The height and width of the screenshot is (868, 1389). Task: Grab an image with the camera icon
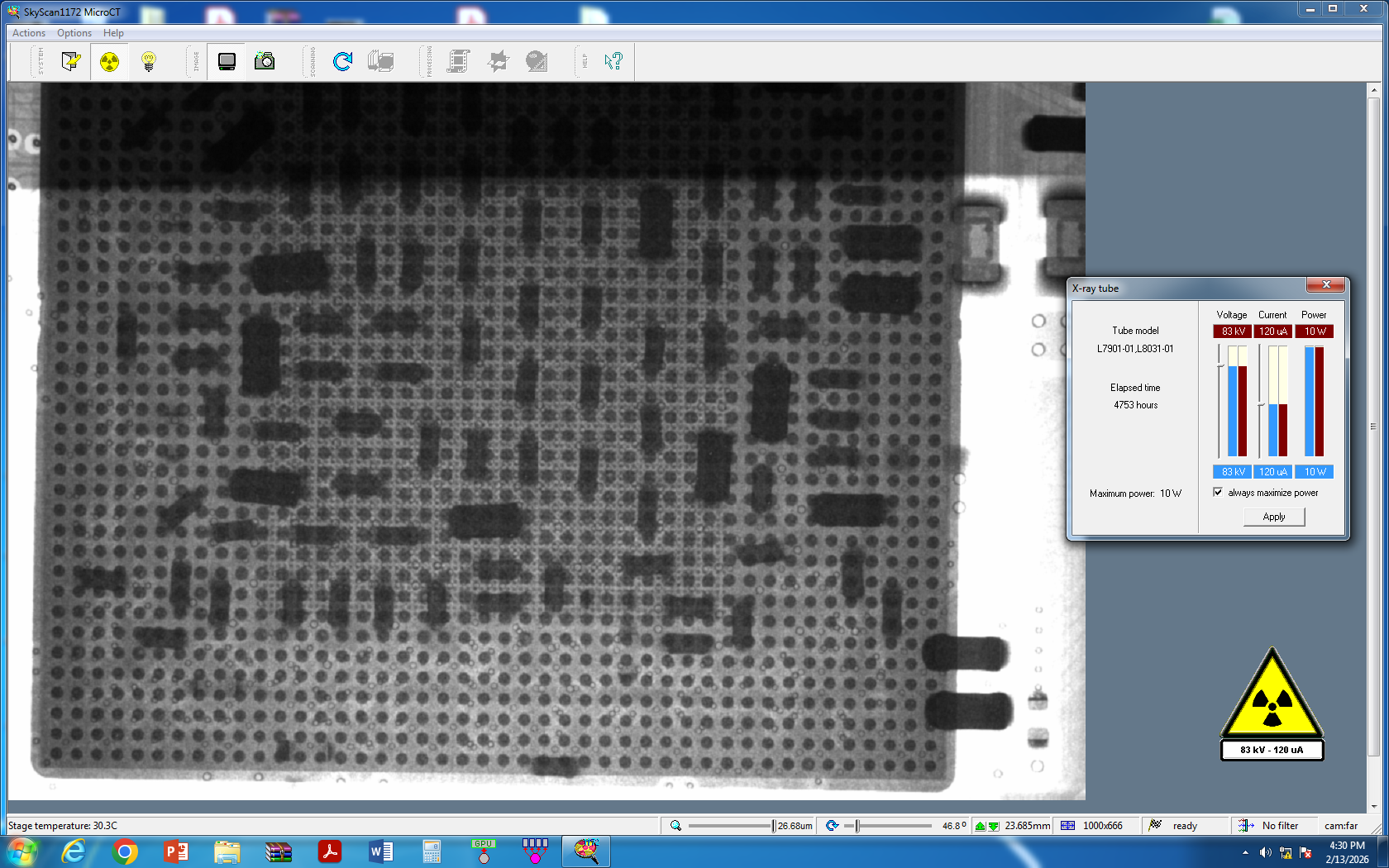pos(265,61)
